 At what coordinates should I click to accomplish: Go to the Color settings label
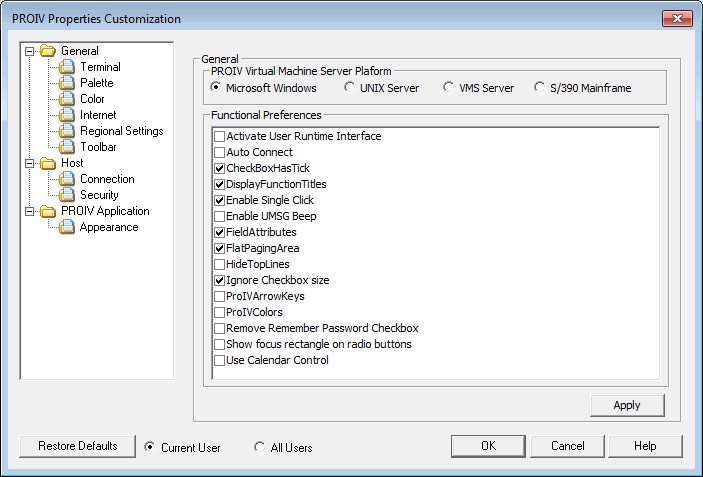(92, 99)
